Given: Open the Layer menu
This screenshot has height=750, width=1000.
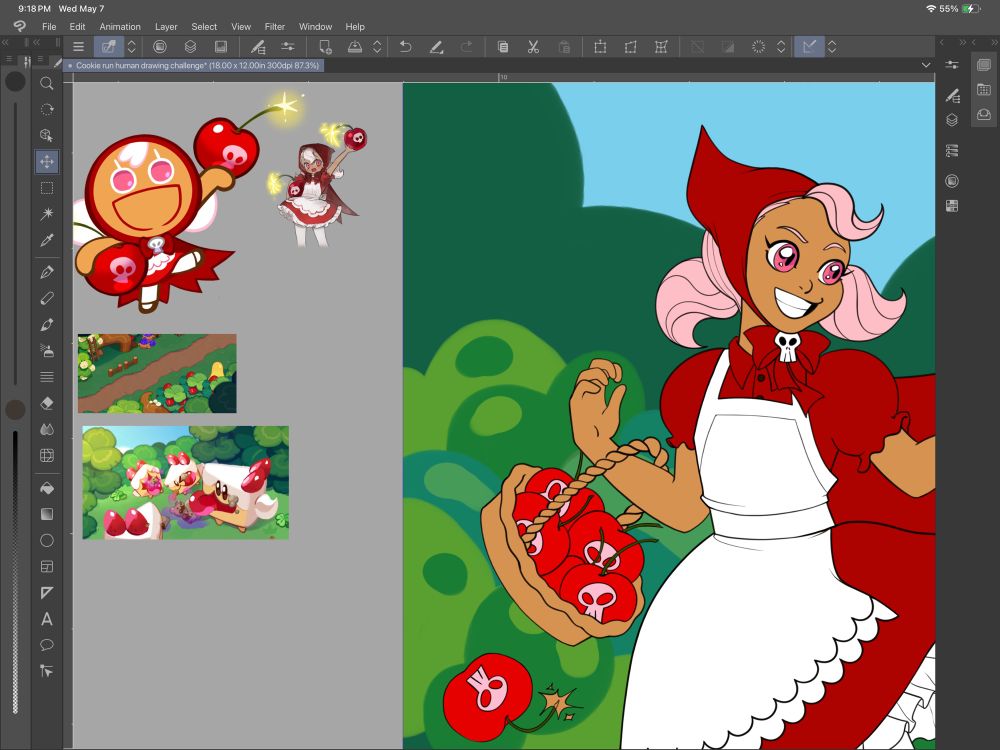Looking at the screenshot, I should tap(166, 27).
